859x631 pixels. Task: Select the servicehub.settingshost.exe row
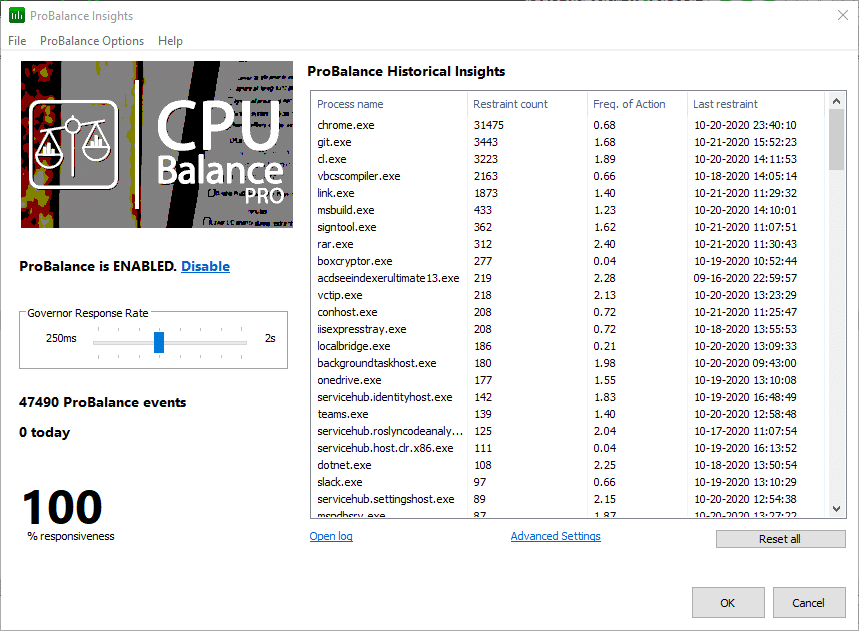click(x=570, y=498)
